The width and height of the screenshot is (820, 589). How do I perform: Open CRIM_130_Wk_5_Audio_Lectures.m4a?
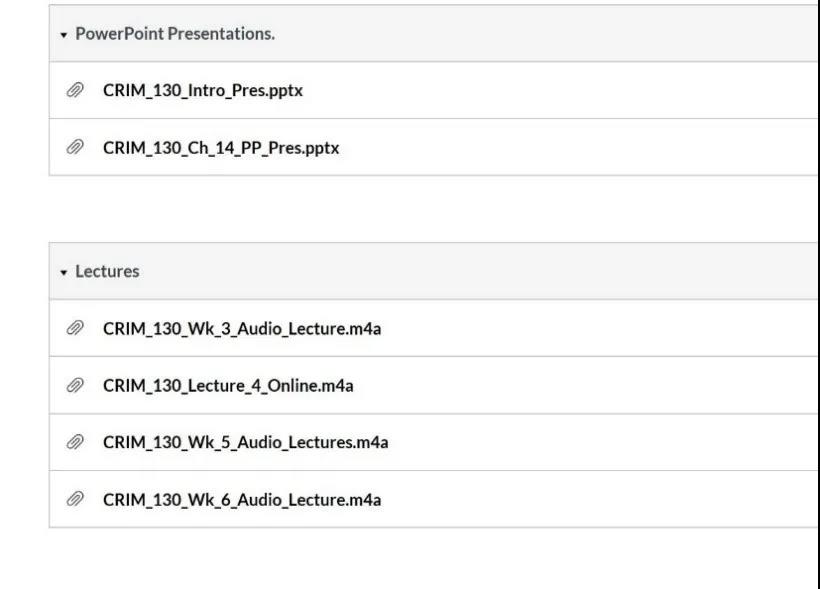click(245, 442)
